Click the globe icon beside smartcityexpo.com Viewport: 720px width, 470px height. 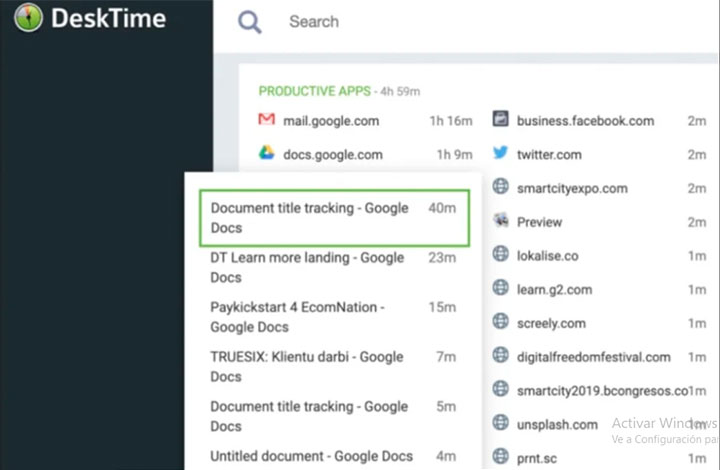click(x=501, y=186)
